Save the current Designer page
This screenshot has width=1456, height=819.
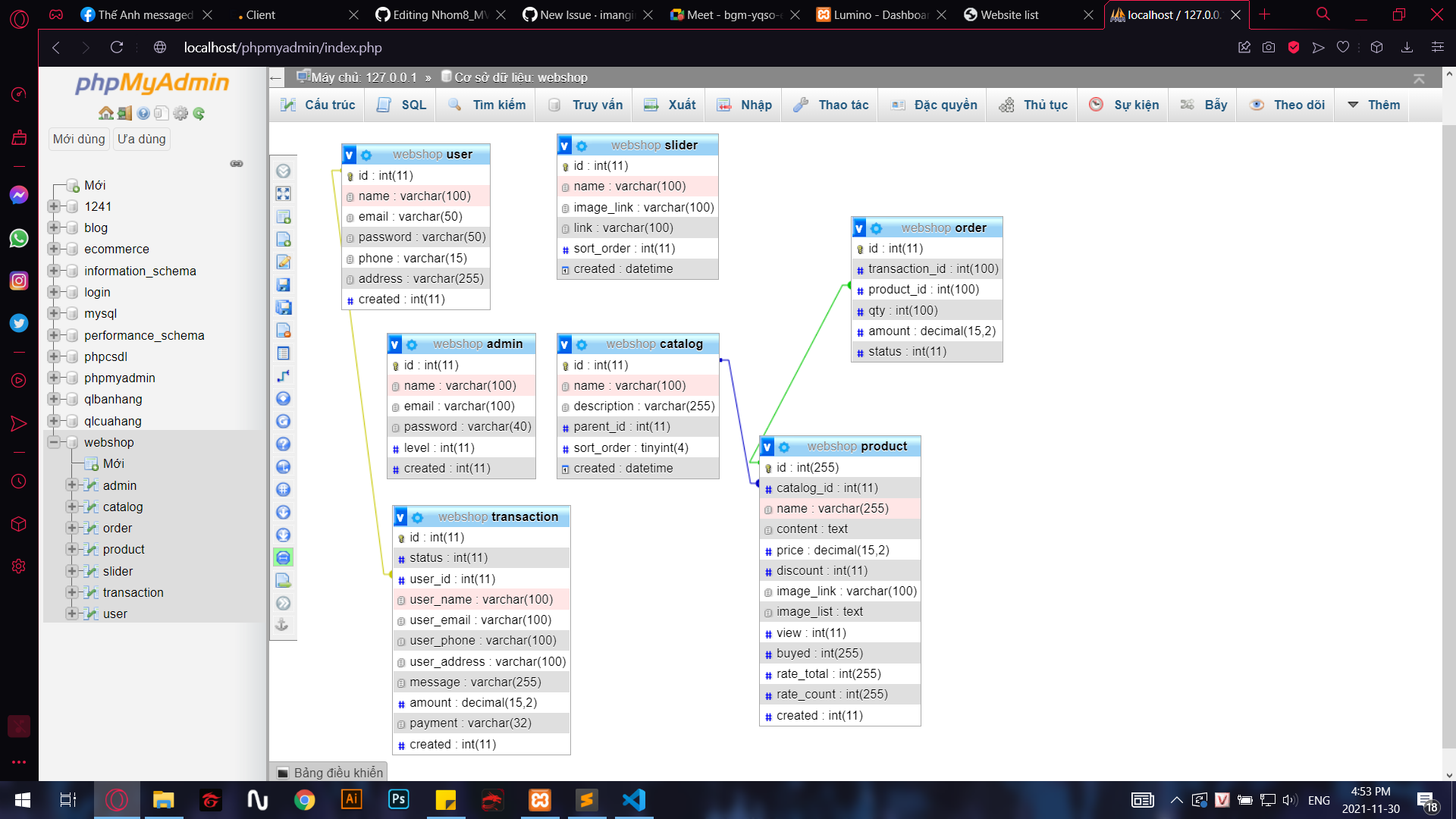(x=284, y=285)
